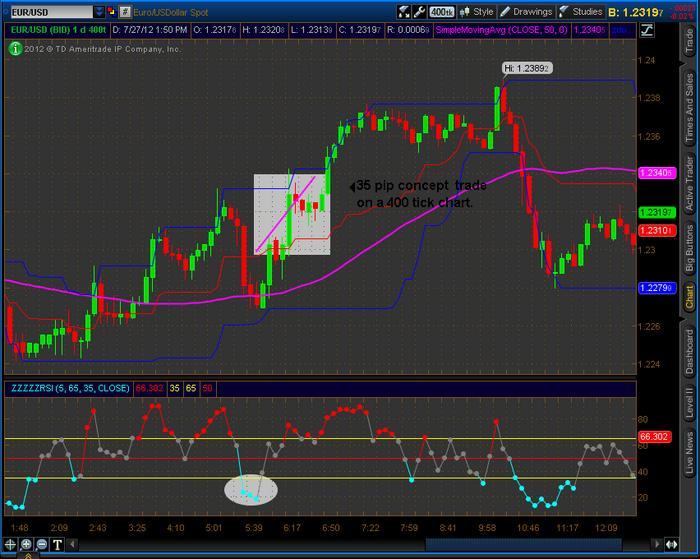Viewport: 700px width, 559px height.
Task: Click the # symbol table icon
Action: 125,12
